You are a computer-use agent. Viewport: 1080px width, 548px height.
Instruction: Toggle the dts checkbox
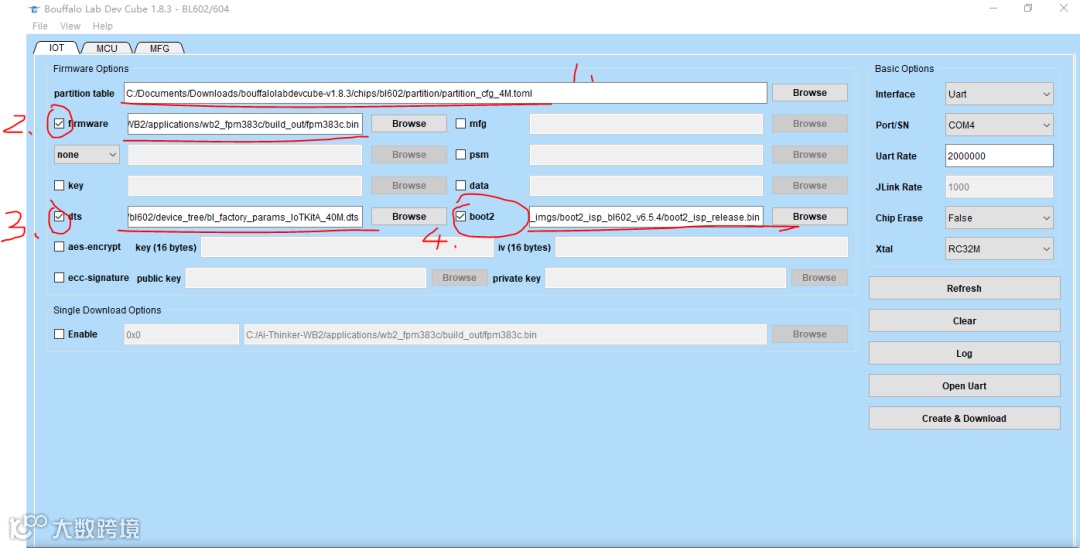(59, 216)
